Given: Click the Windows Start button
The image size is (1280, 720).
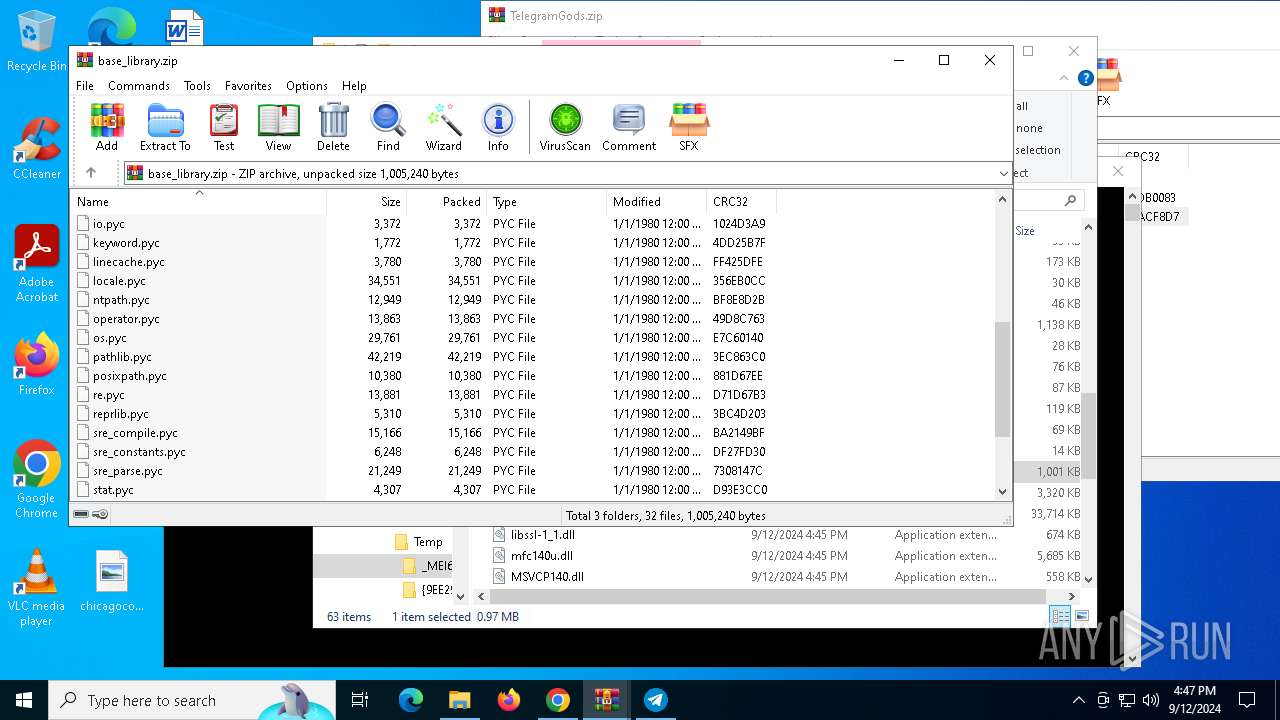Looking at the screenshot, I should point(24,700).
